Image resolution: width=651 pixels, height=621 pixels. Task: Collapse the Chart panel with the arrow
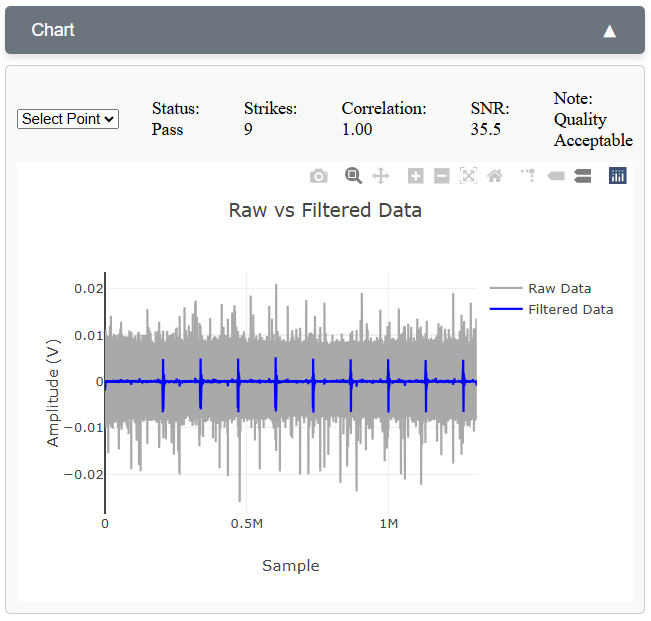coord(609,31)
